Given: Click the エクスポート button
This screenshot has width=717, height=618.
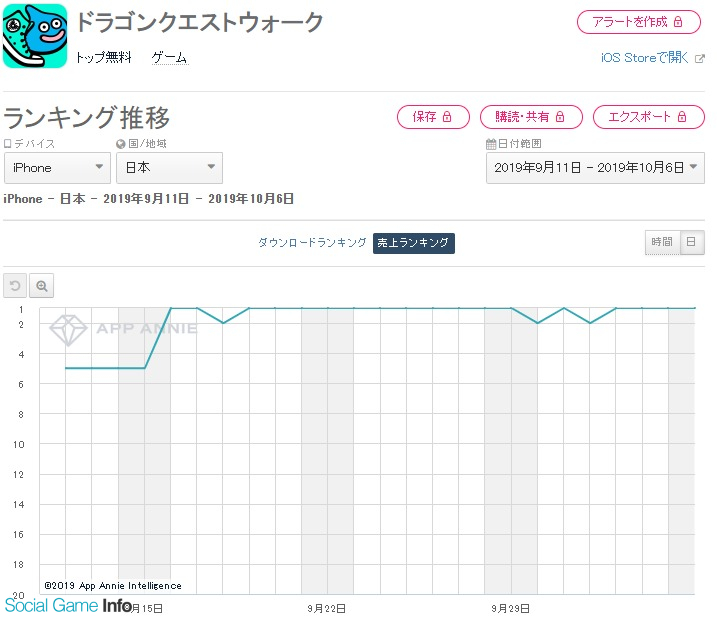Looking at the screenshot, I should pyautogui.click(x=640, y=117).
